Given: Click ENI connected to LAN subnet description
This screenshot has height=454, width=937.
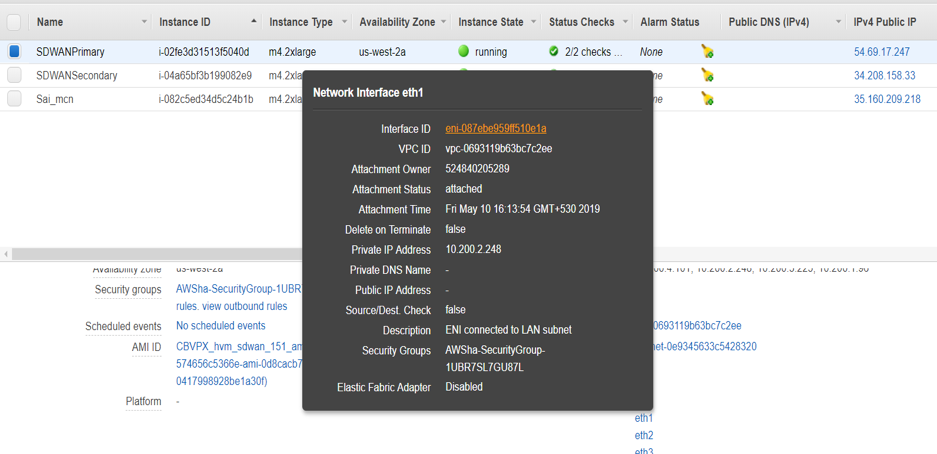Looking at the screenshot, I should (511, 330).
